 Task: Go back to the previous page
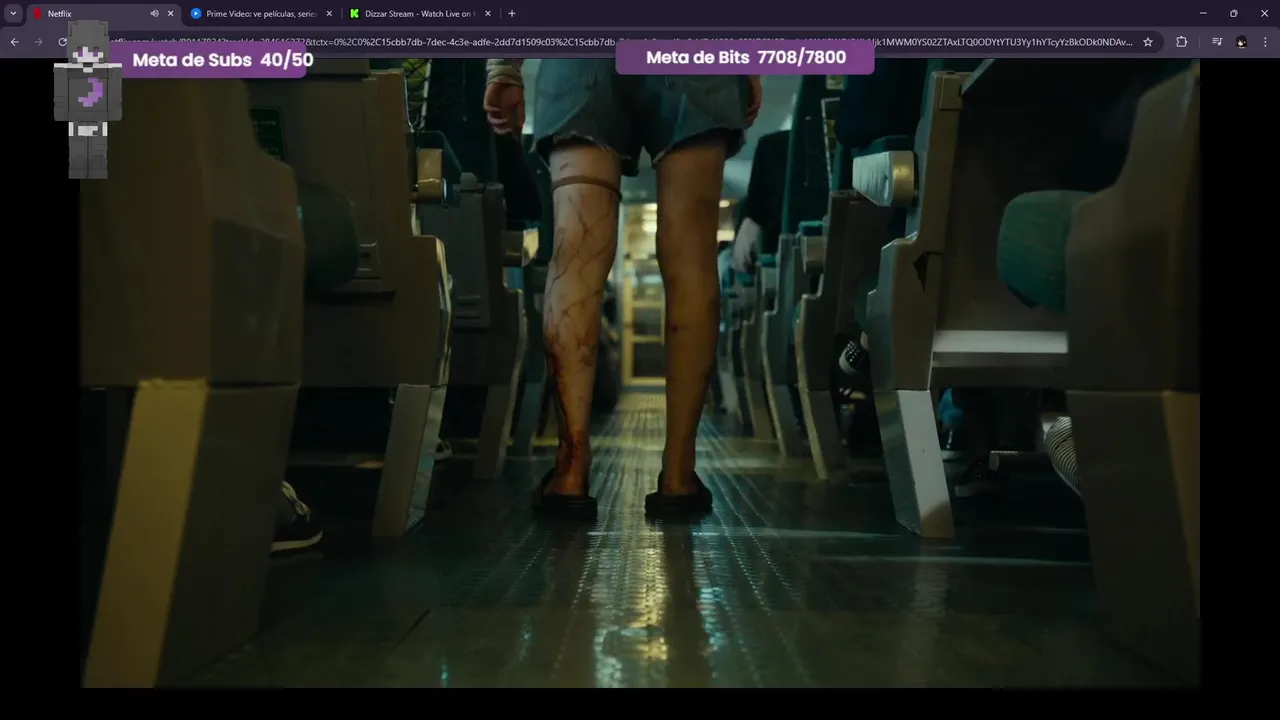14,42
